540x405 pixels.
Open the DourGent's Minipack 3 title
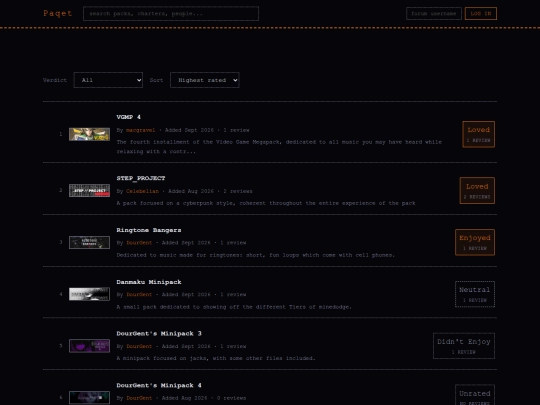click(159, 333)
